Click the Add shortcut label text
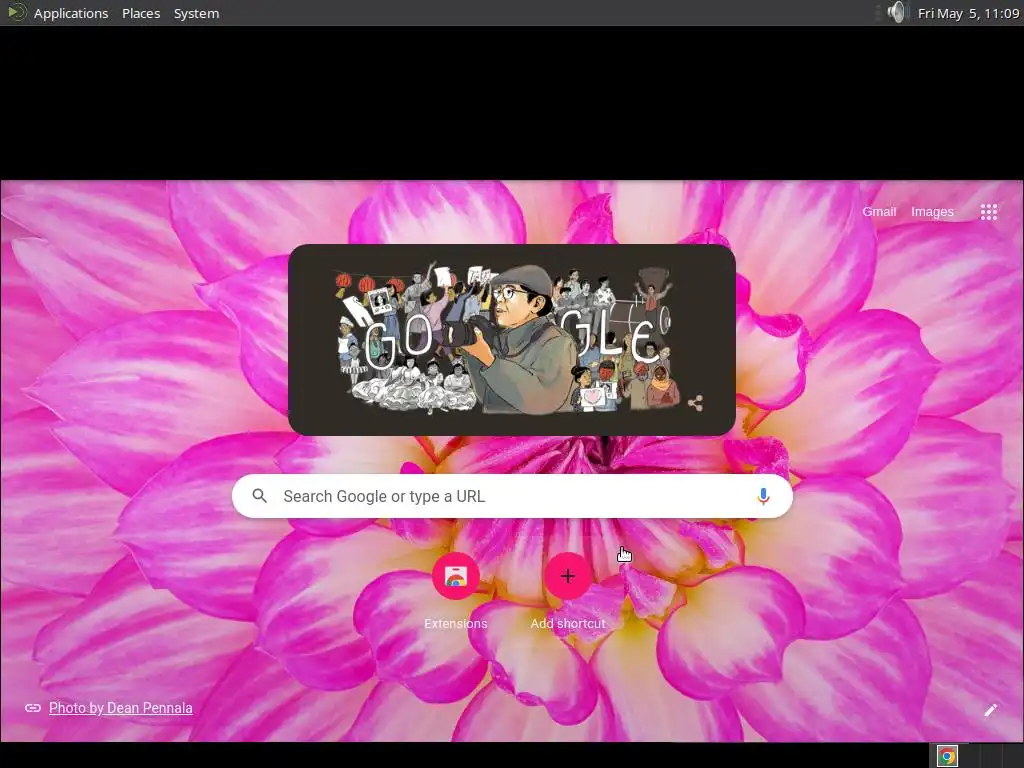The width and height of the screenshot is (1024, 768). click(568, 624)
